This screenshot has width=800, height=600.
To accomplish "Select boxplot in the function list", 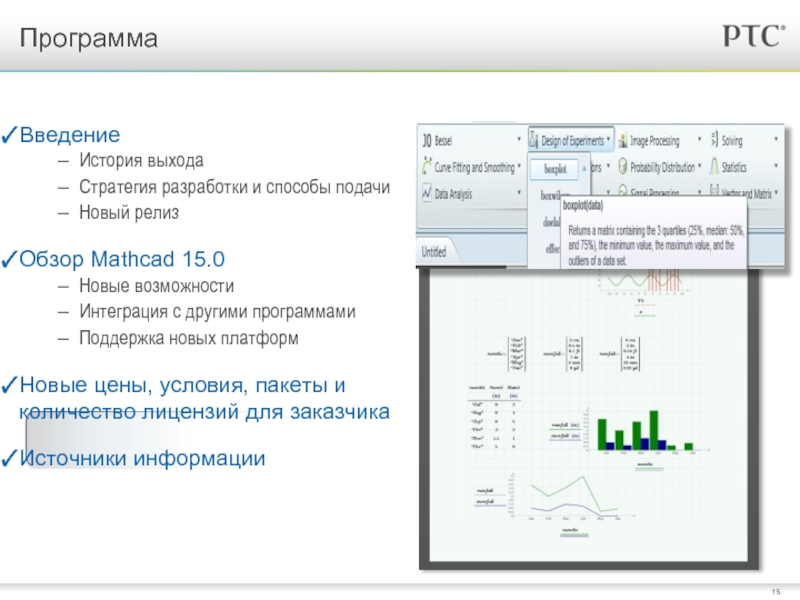I will tap(555, 169).
